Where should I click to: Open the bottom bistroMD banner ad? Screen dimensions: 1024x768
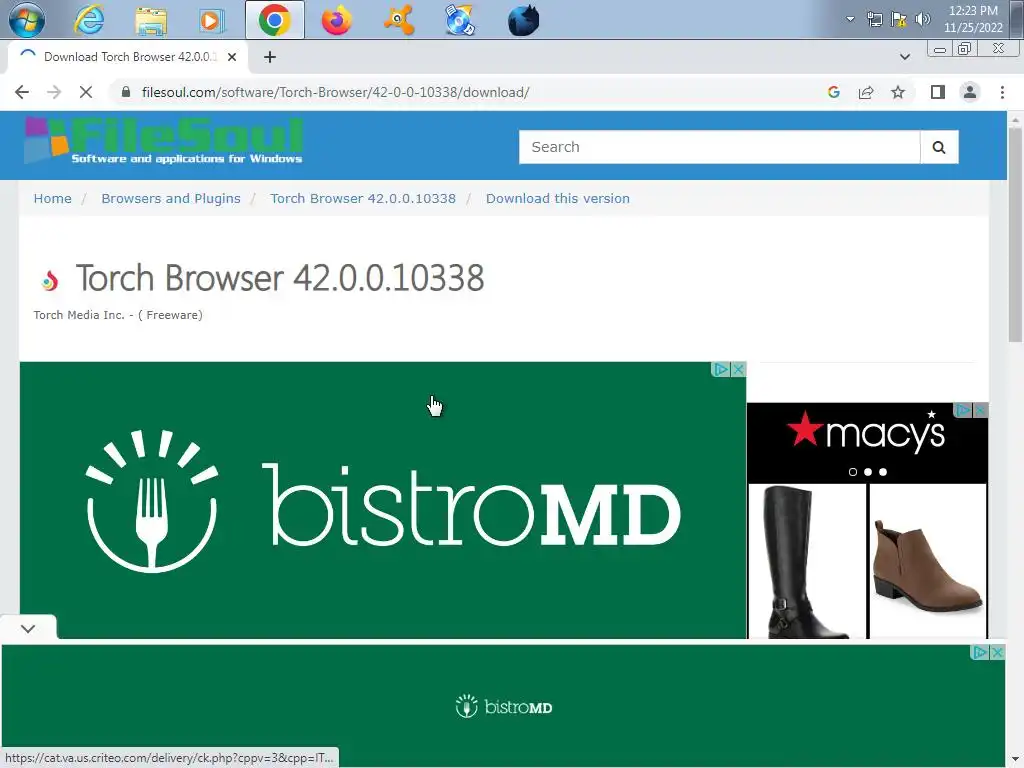(x=503, y=707)
